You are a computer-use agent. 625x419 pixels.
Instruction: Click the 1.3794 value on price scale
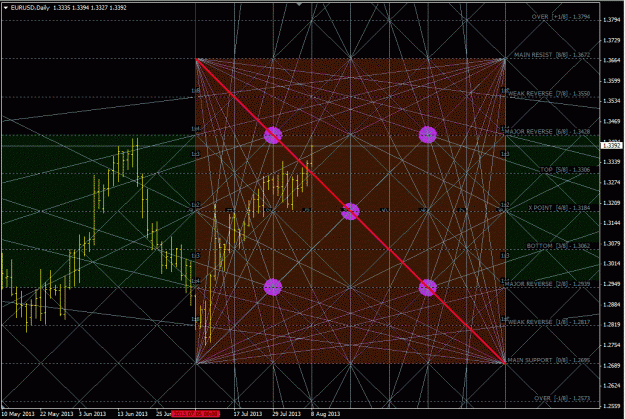click(612, 20)
